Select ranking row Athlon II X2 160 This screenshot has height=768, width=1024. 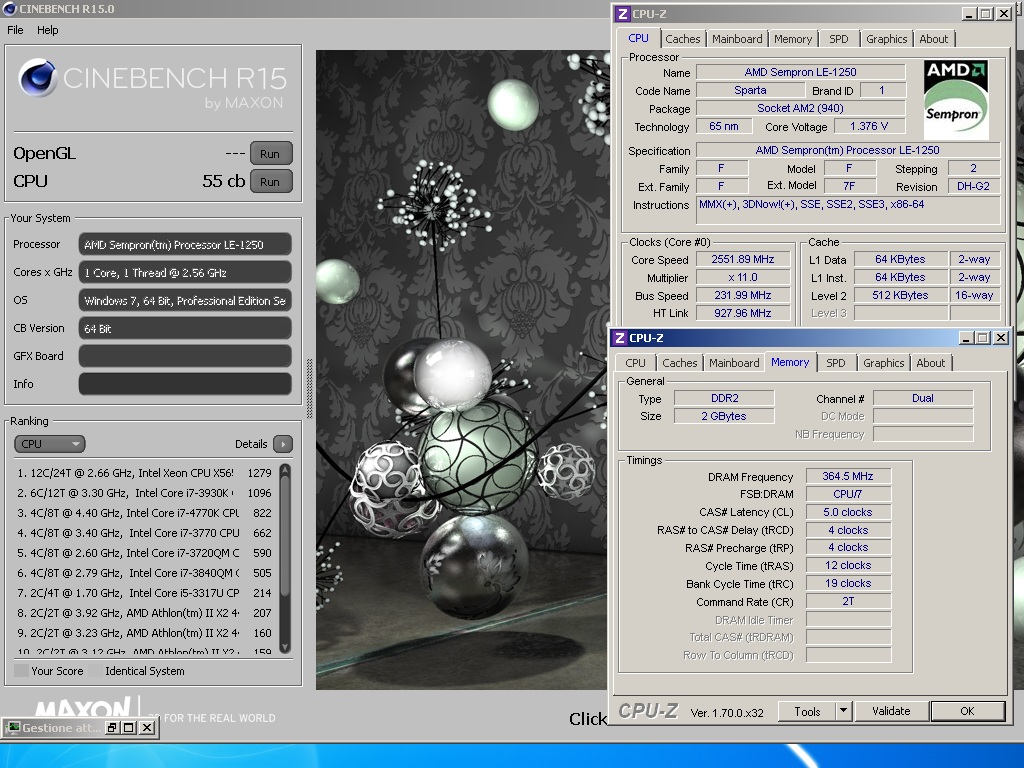(145, 633)
